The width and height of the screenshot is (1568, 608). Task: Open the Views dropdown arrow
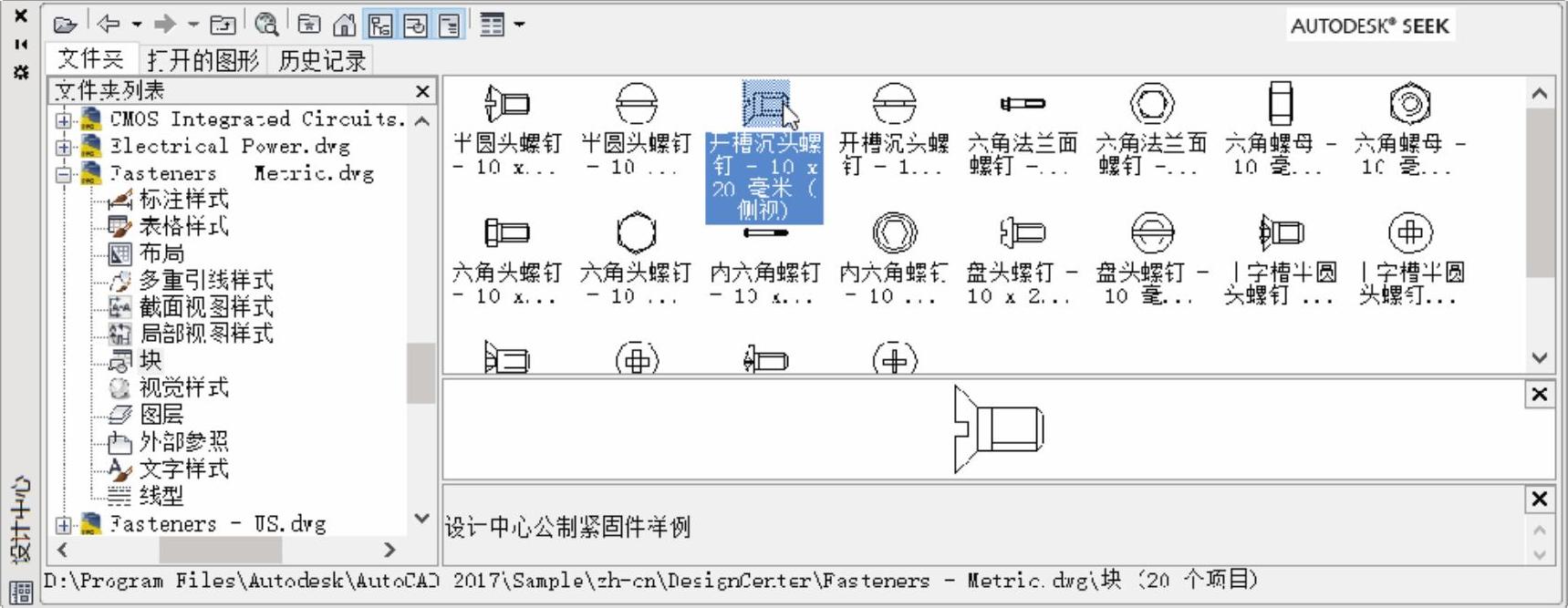(x=520, y=25)
